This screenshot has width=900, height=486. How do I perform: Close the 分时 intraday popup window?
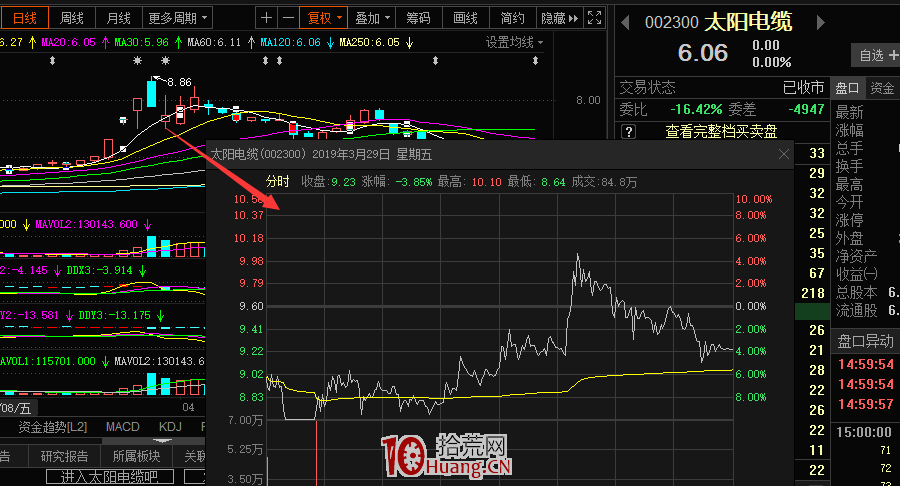click(783, 154)
